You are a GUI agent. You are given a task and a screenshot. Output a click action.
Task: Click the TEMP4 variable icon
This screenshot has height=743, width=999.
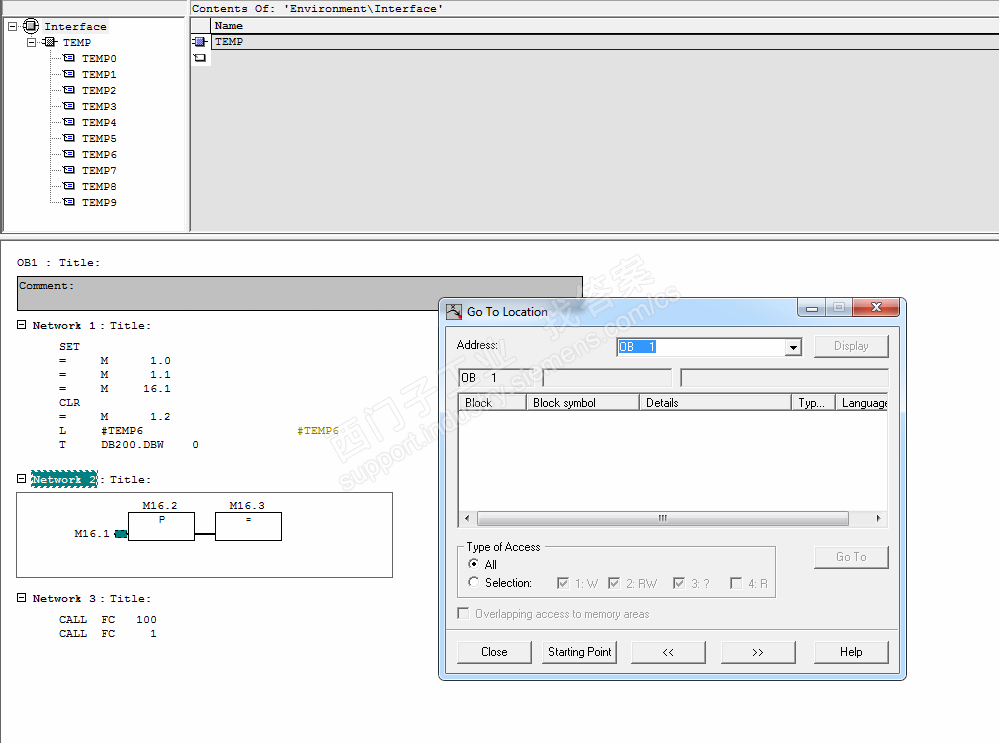point(69,122)
